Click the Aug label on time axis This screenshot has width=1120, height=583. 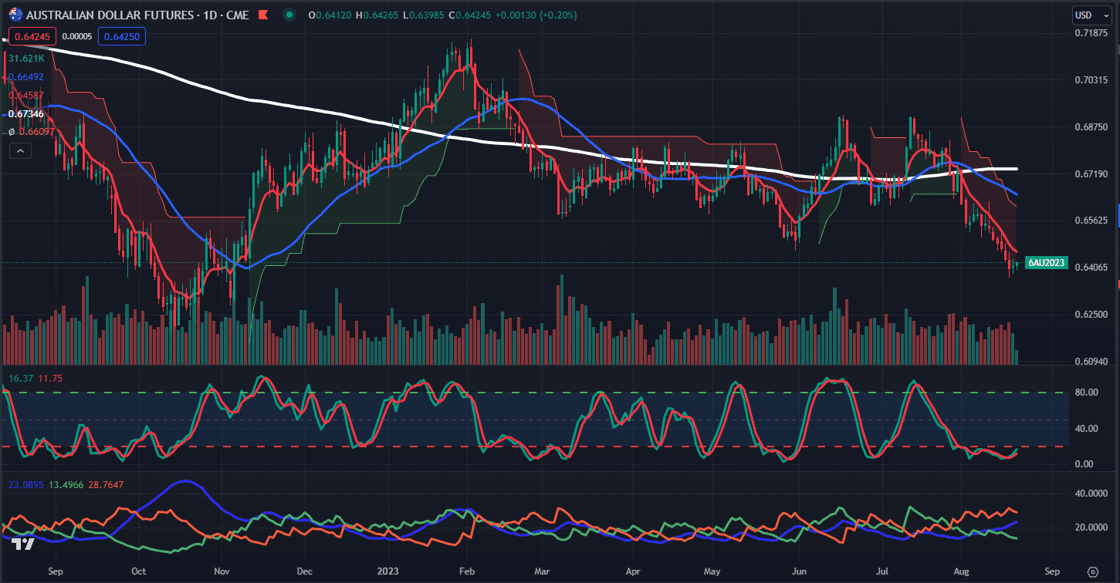click(x=961, y=572)
